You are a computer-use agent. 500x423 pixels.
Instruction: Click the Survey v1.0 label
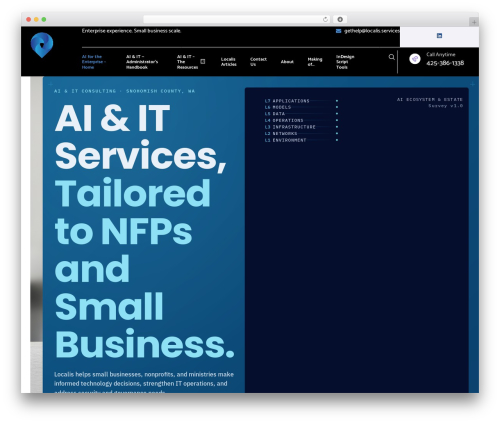click(446, 106)
